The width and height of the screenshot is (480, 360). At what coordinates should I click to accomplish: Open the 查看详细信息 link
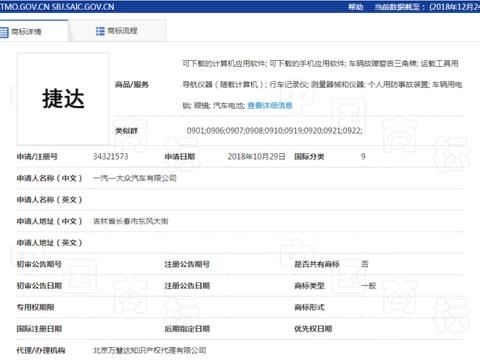point(270,106)
